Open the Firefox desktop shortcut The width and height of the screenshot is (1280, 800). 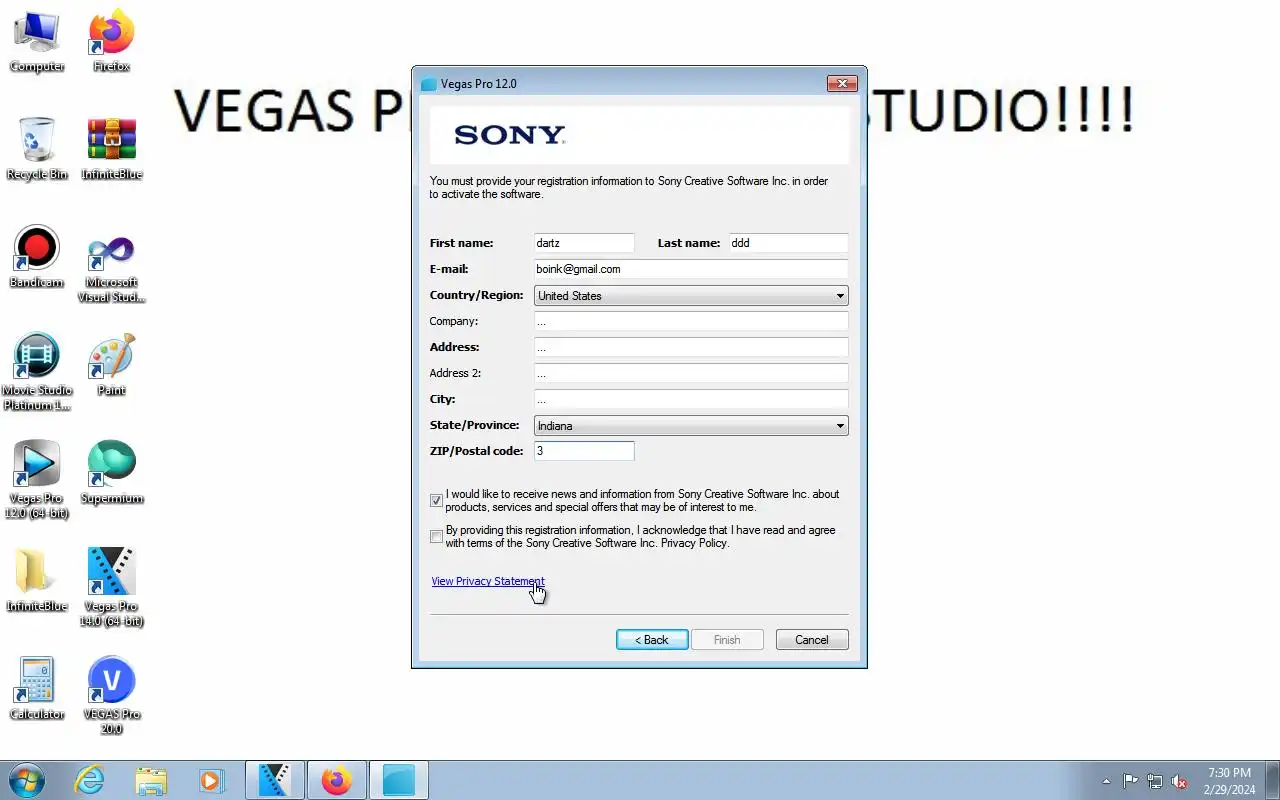coord(111,42)
